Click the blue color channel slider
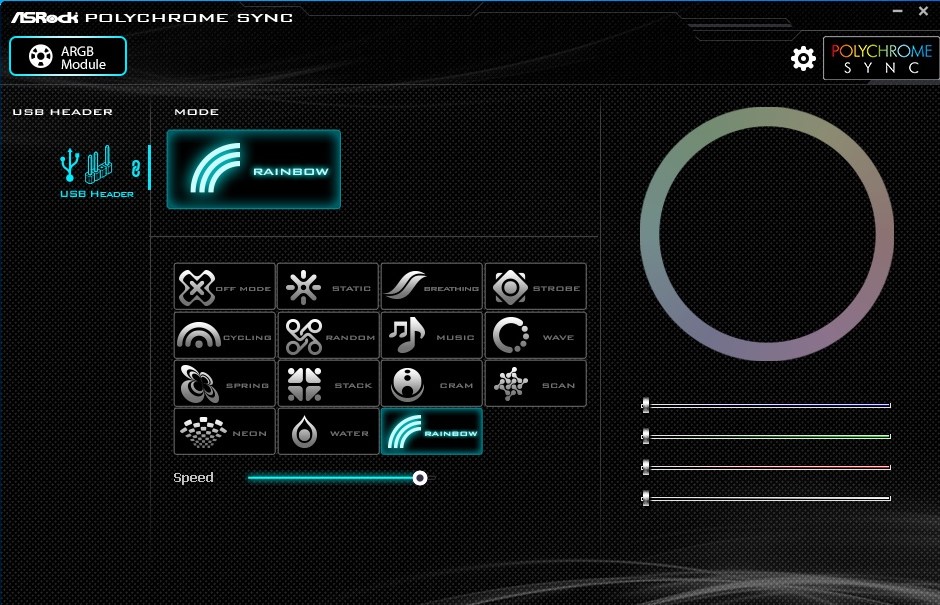Image resolution: width=940 pixels, height=605 pixels. [767, 405]
